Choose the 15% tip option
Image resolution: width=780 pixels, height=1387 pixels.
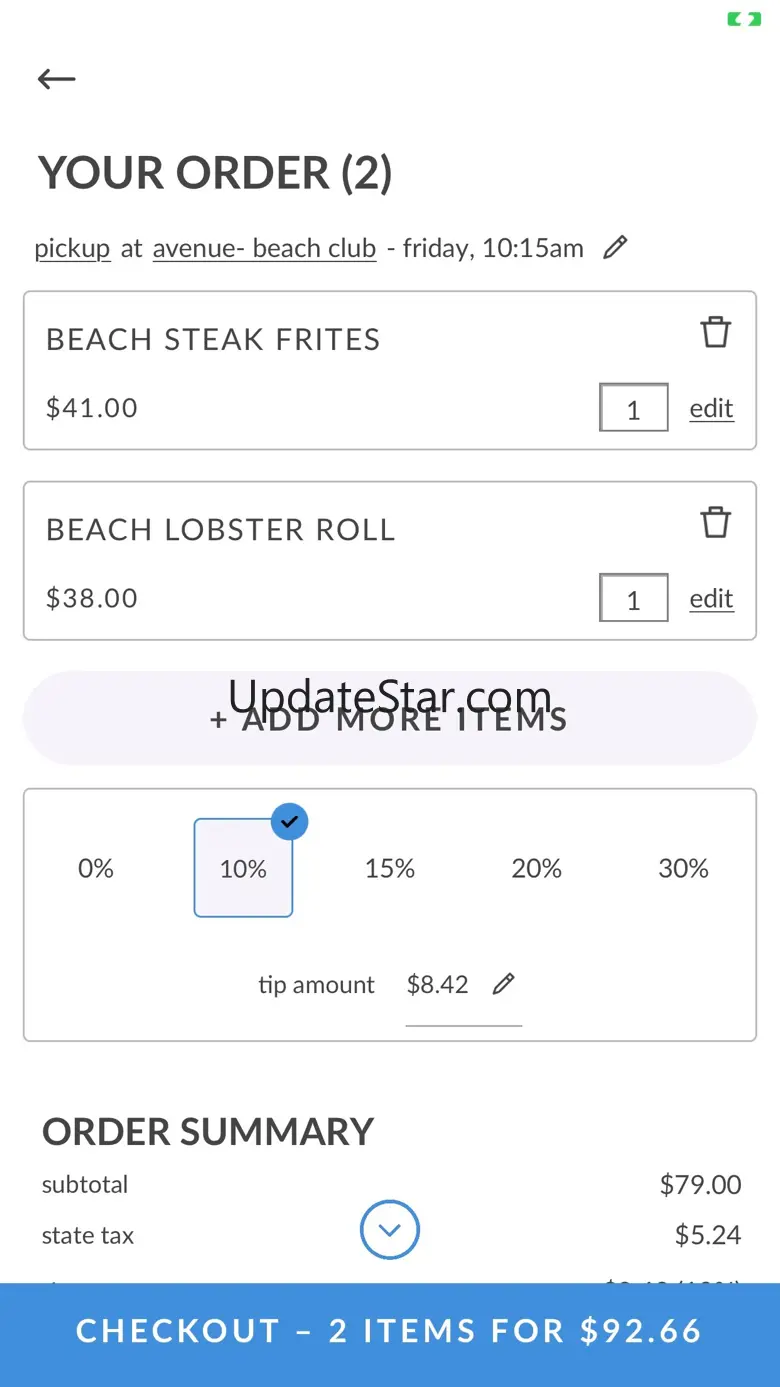click(390, 868)
